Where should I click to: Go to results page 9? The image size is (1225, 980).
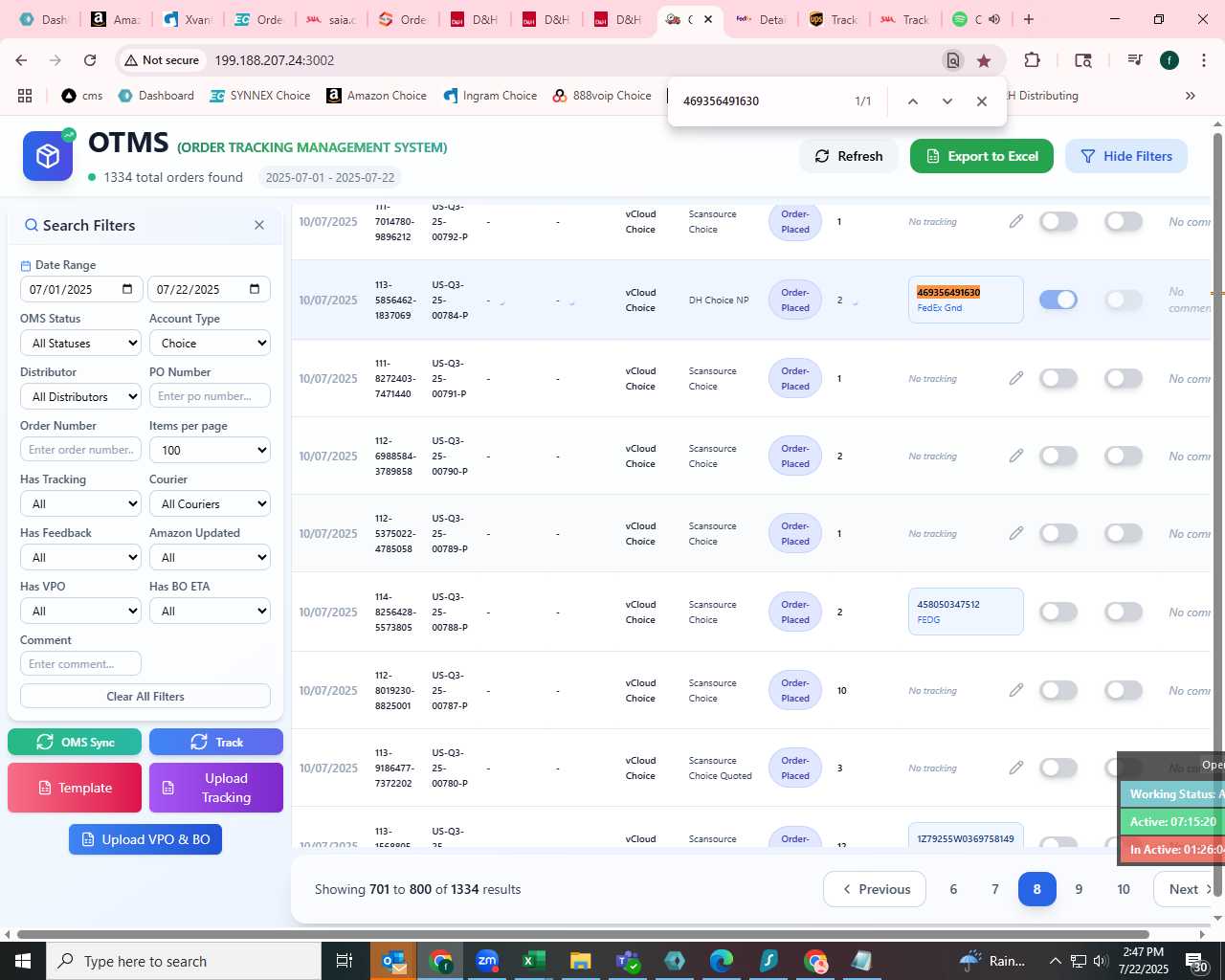[x=1079, y=889]
